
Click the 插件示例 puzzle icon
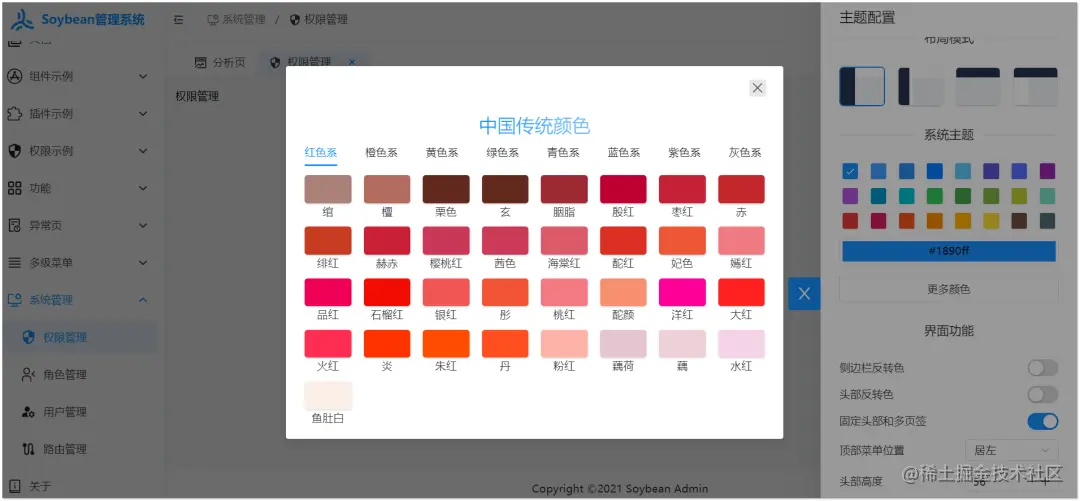pyautogui.click(x=14, y=114)
